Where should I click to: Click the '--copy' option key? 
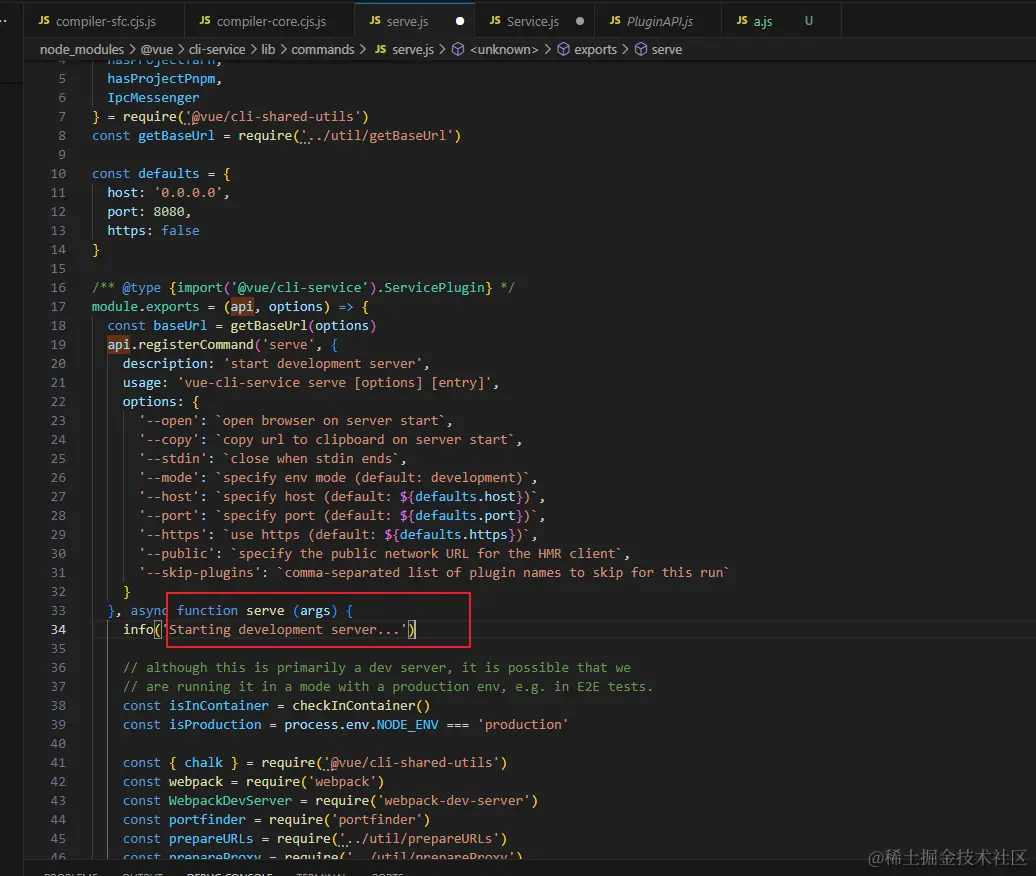(168, 440)
